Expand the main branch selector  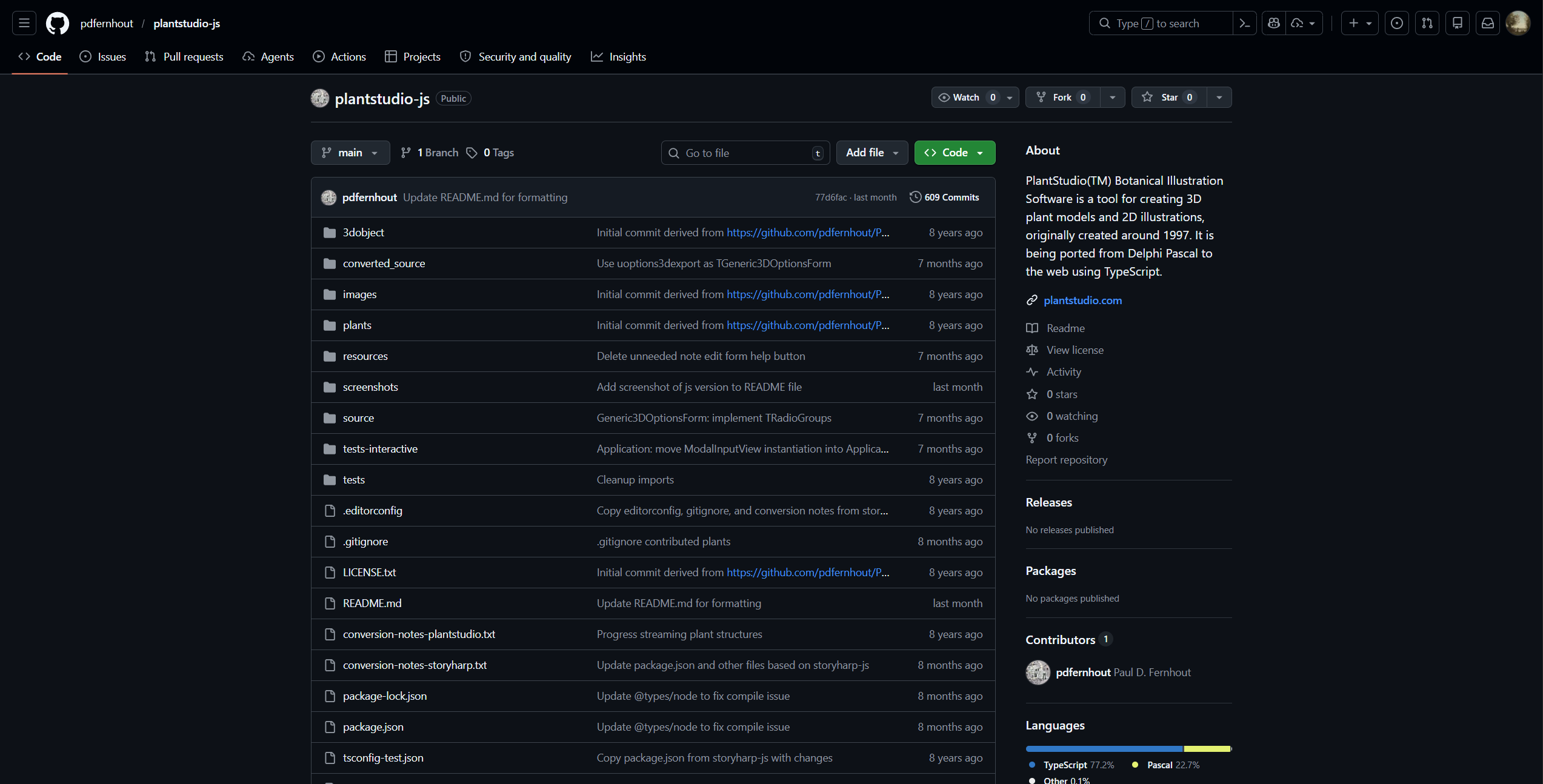tap(350, 153)
